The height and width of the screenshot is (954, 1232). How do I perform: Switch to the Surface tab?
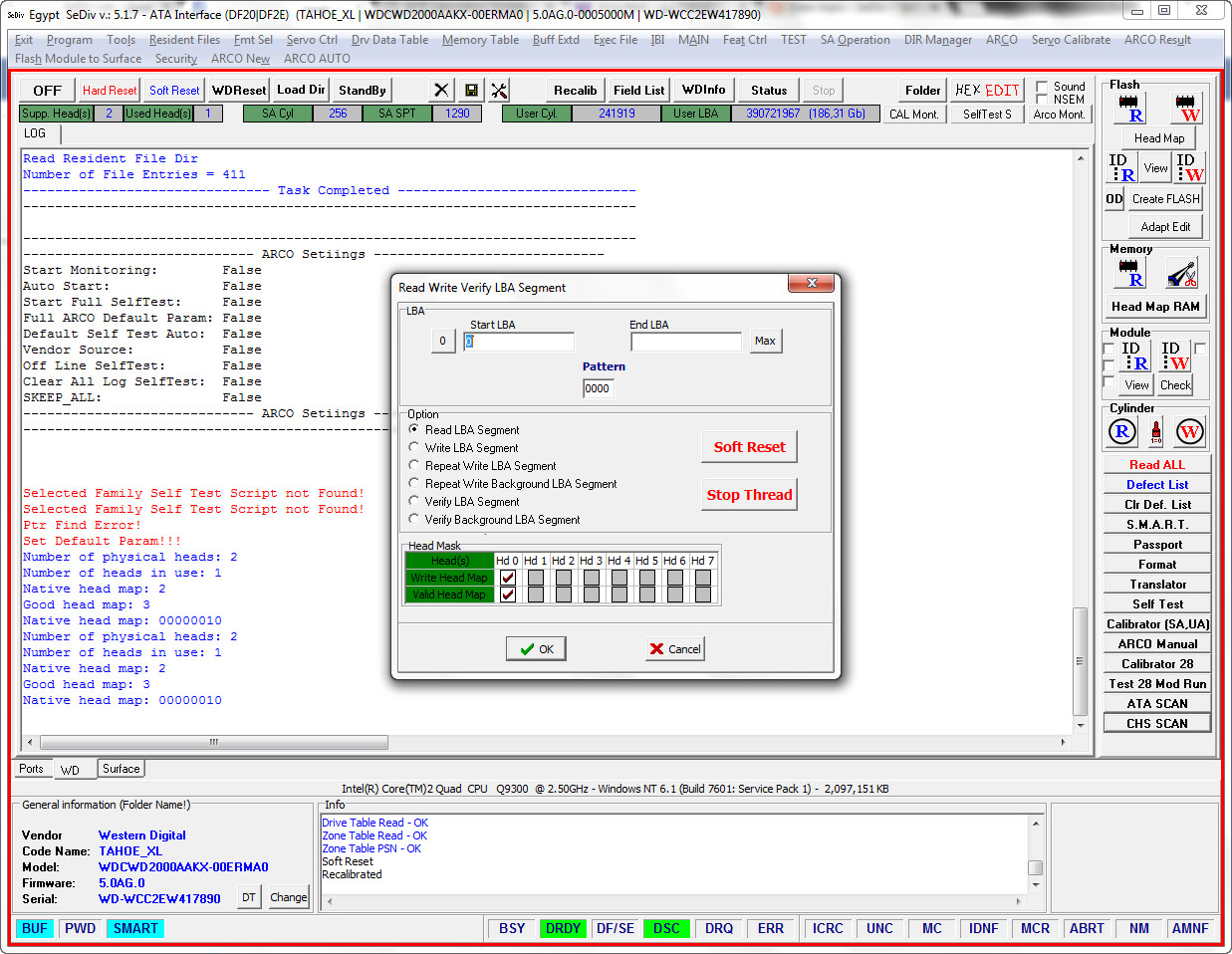click(x=122, y=769)
